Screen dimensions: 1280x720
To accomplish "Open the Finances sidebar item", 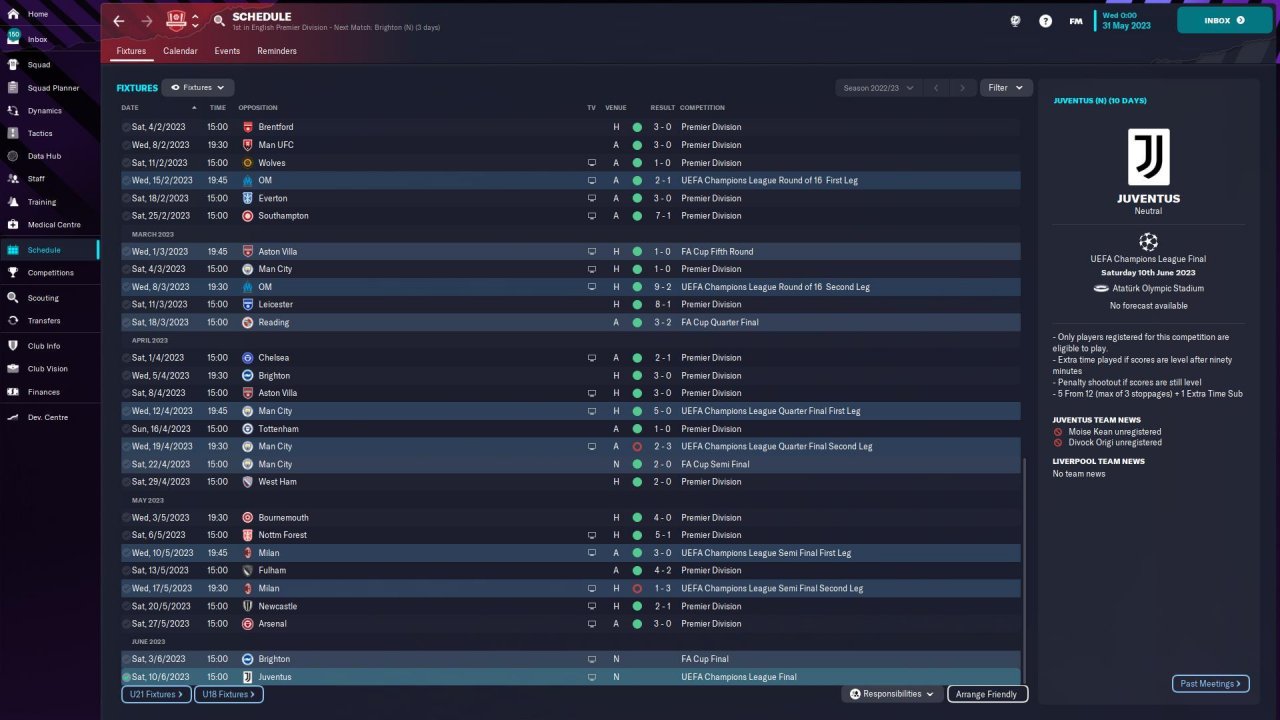I will pos(44,392).
